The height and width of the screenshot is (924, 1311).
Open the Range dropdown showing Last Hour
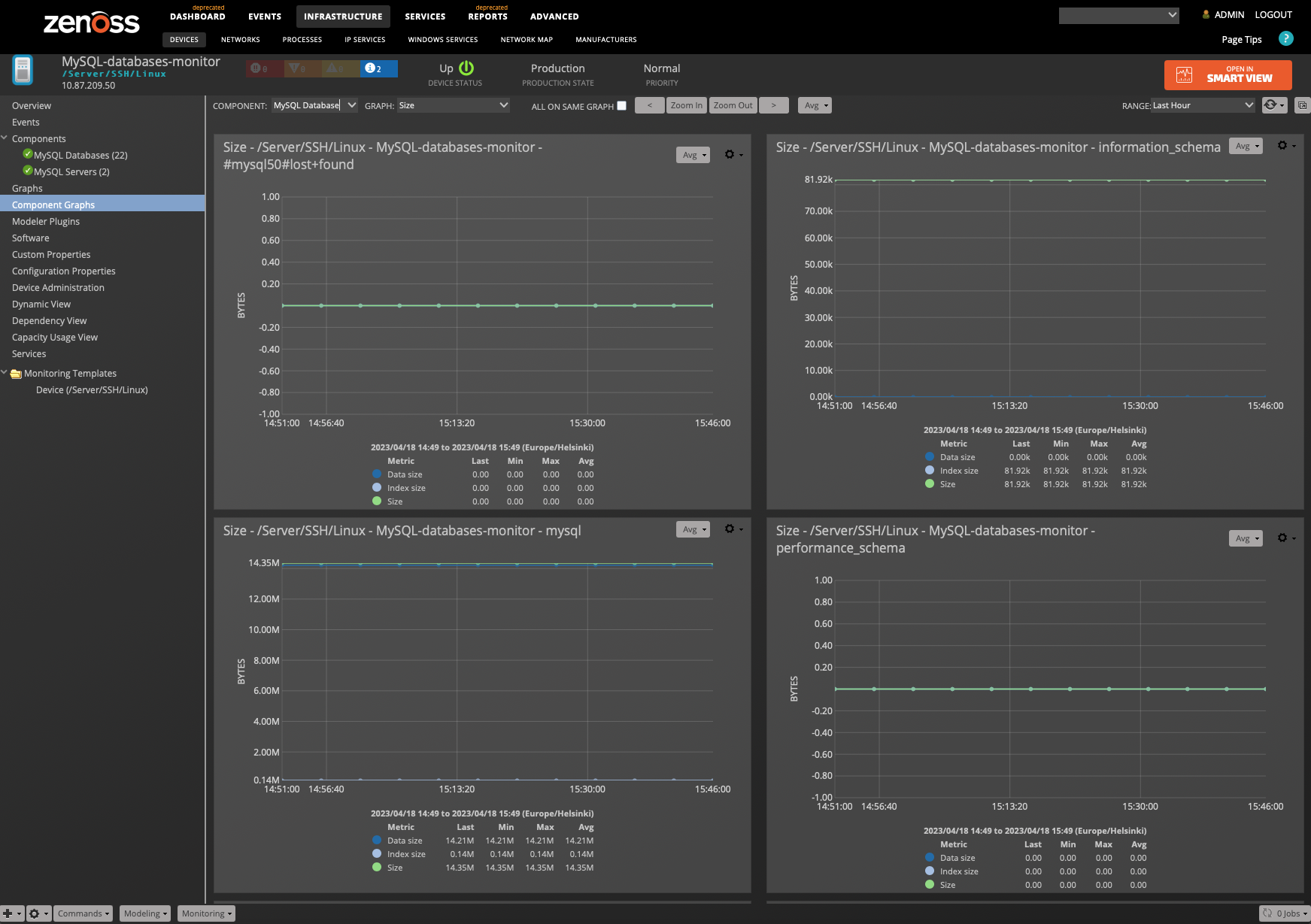1203,105
